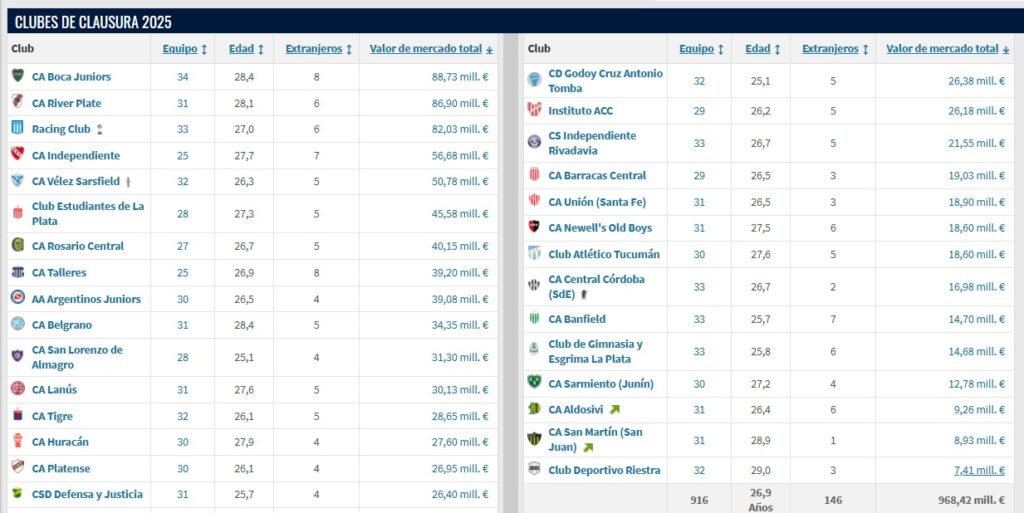Click the green promoted arrow beside CA Aldosivi

point(615,410)
